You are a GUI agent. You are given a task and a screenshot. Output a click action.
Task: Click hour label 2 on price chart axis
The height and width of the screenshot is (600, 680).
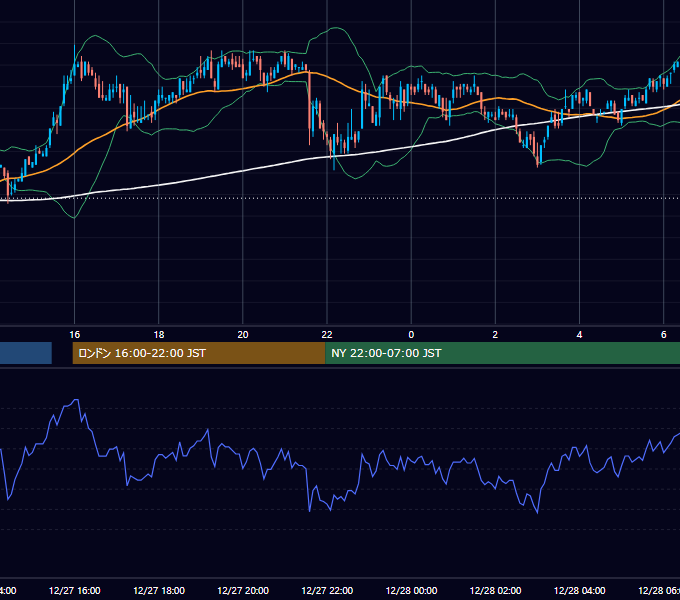495,334
